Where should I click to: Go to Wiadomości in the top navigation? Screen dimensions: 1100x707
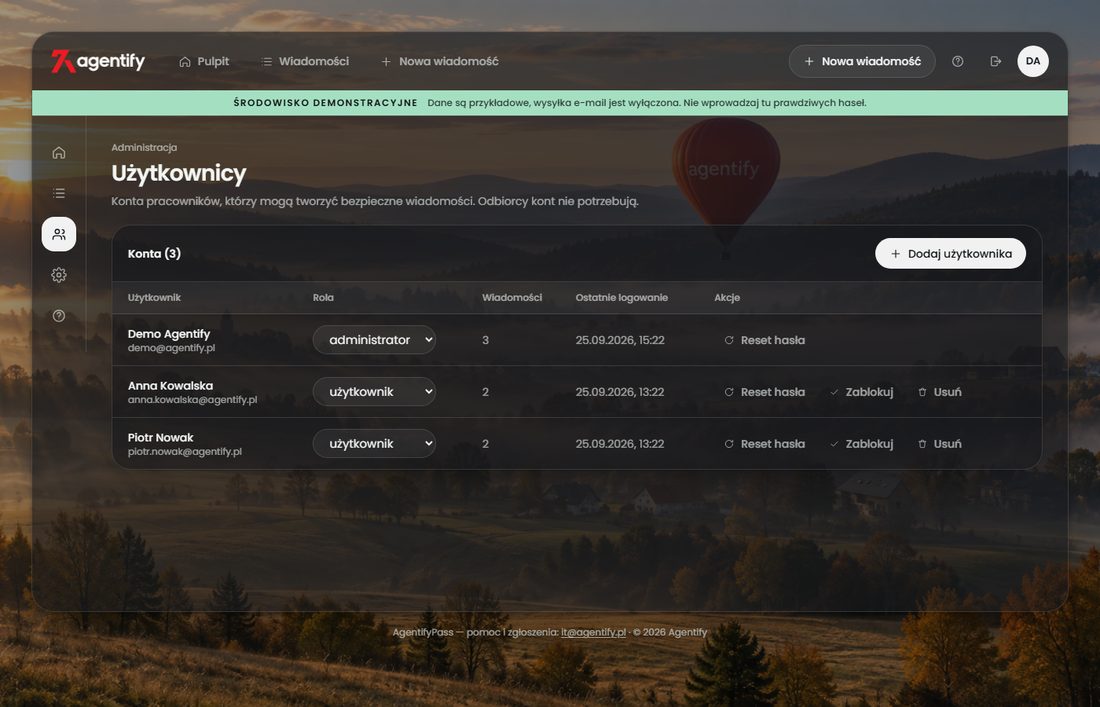pos(305,62)
